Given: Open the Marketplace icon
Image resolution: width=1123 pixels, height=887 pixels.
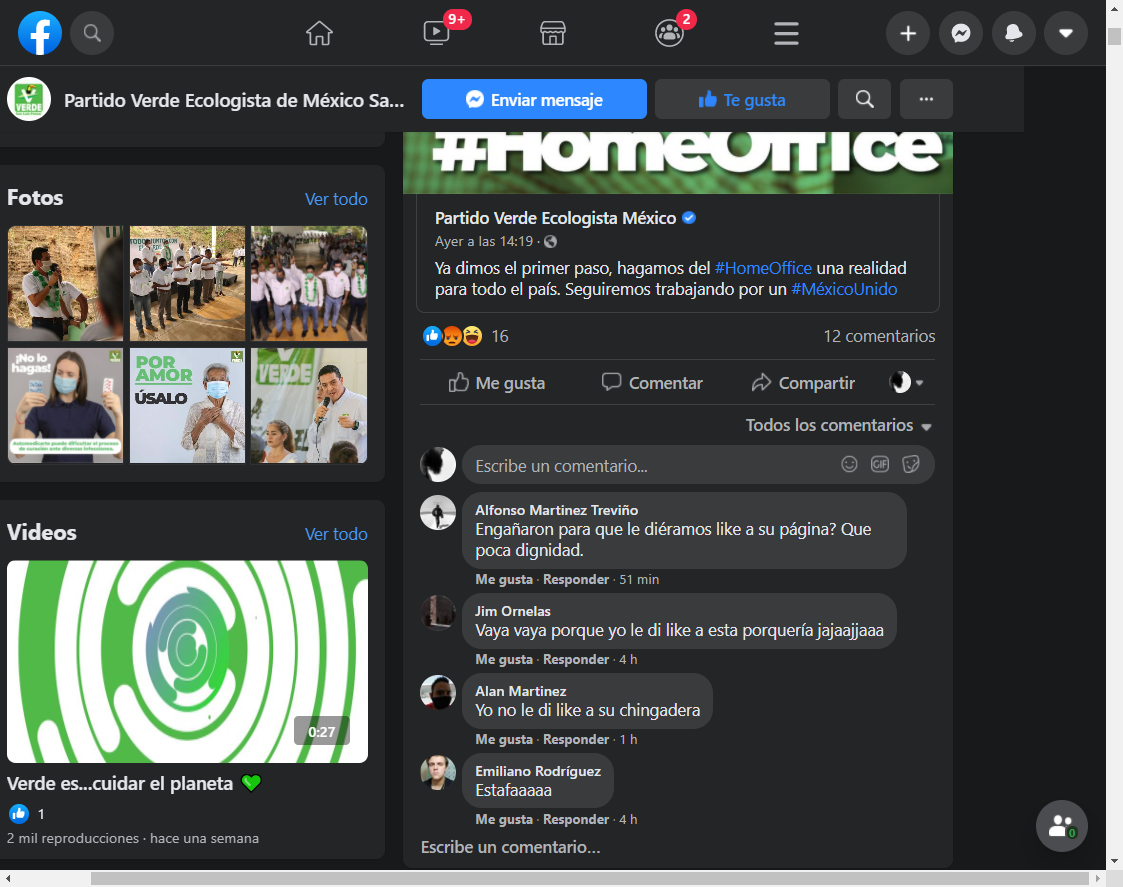Looking at the screenshot, I should 553,33.
